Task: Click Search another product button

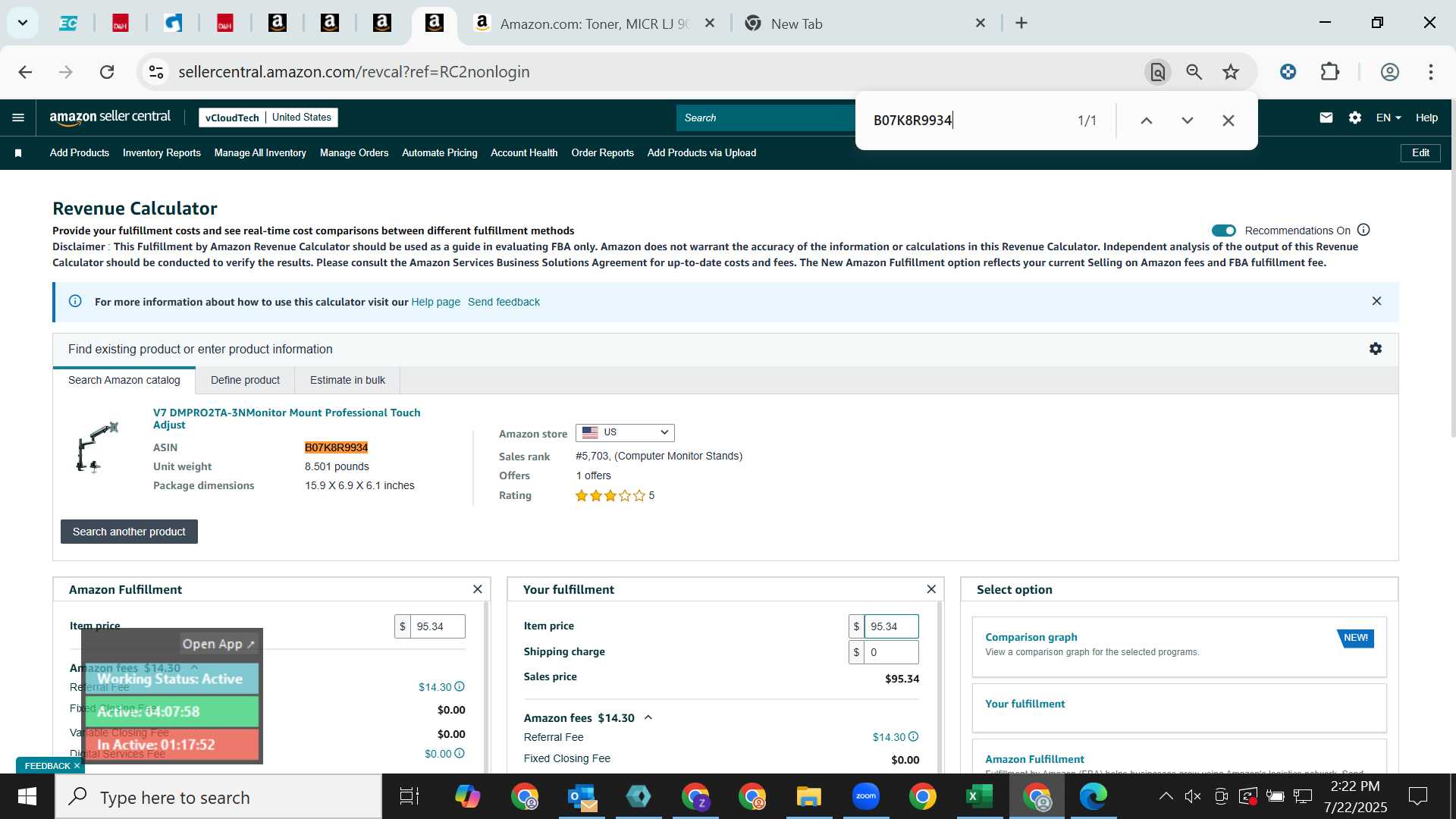Action: (x=129, y=532)
